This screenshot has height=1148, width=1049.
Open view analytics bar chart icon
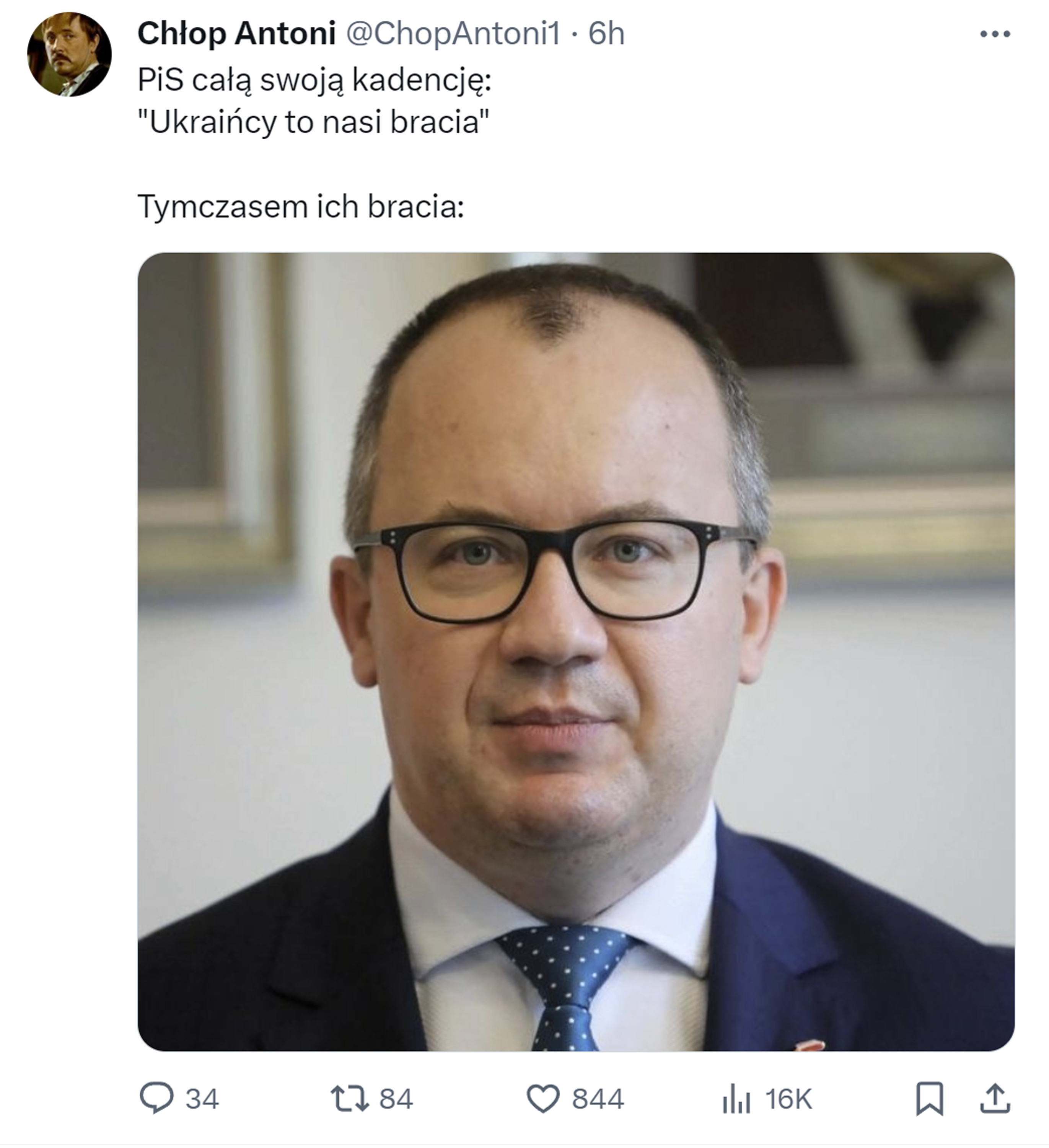click(x=736, y=1098)
